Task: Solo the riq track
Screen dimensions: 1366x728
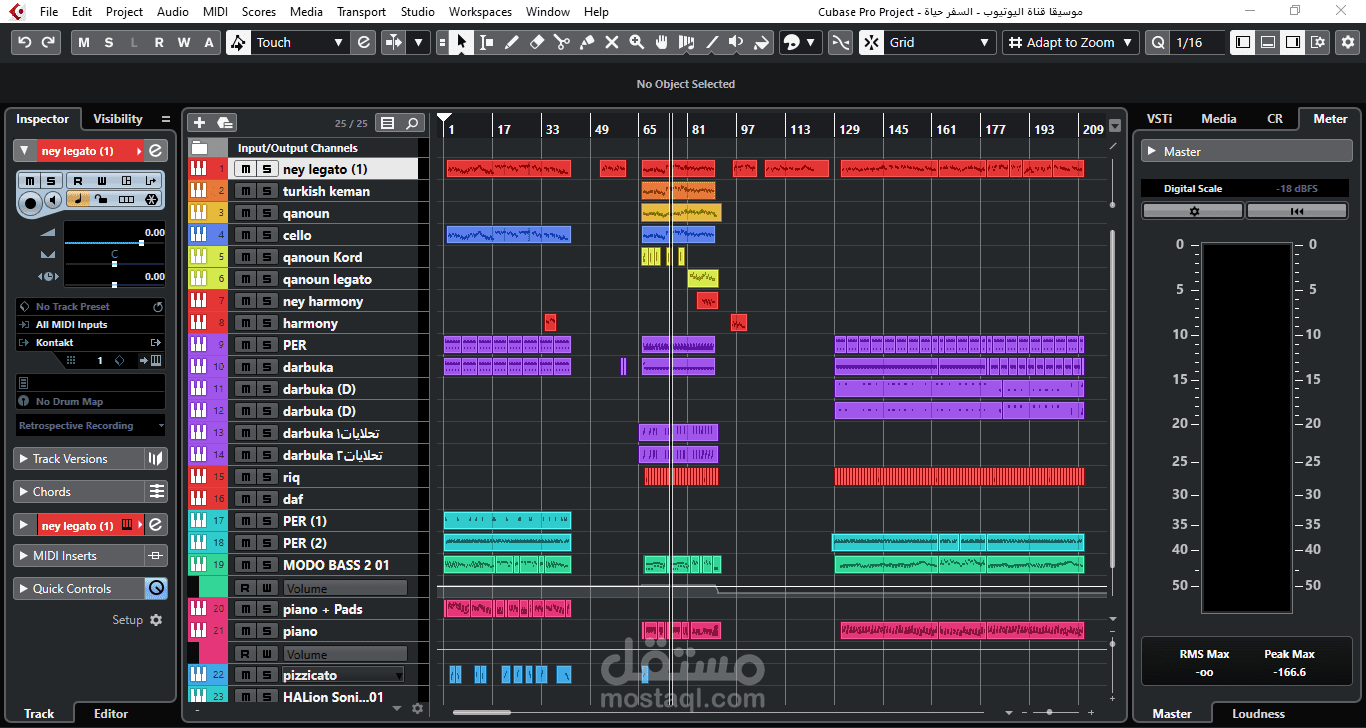Action: tap(267, 477)
